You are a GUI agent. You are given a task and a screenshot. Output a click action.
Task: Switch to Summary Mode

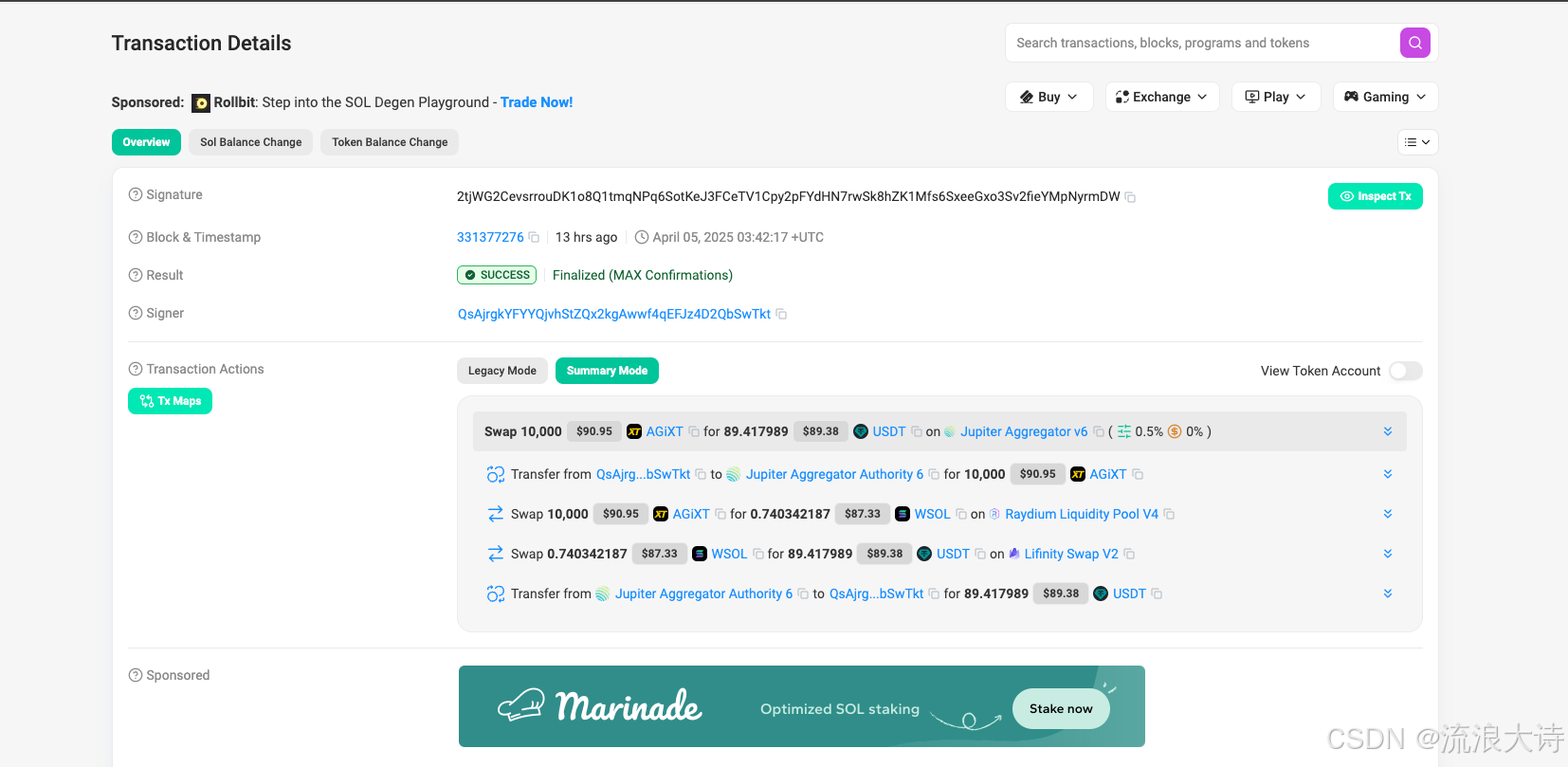(607, 371)
